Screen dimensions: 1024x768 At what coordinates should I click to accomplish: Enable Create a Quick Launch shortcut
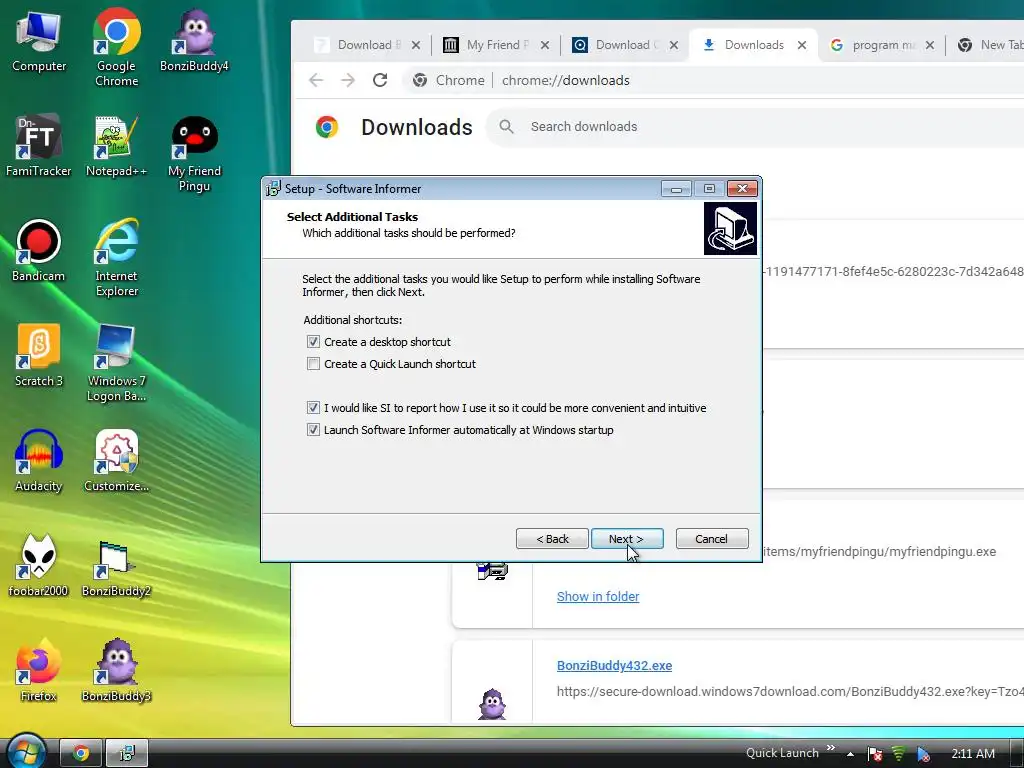pos(313,364)
